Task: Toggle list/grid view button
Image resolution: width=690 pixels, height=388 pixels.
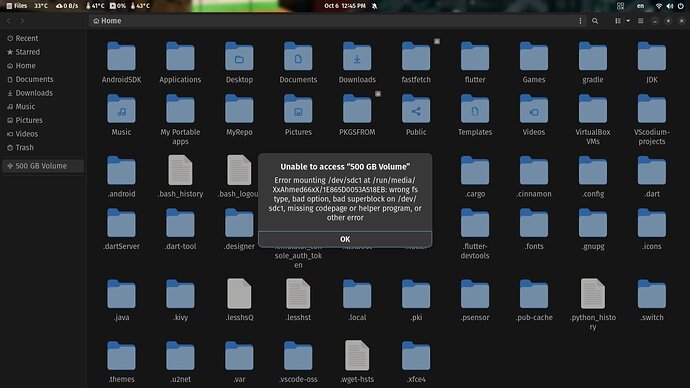Action: (x=618, y=21)
